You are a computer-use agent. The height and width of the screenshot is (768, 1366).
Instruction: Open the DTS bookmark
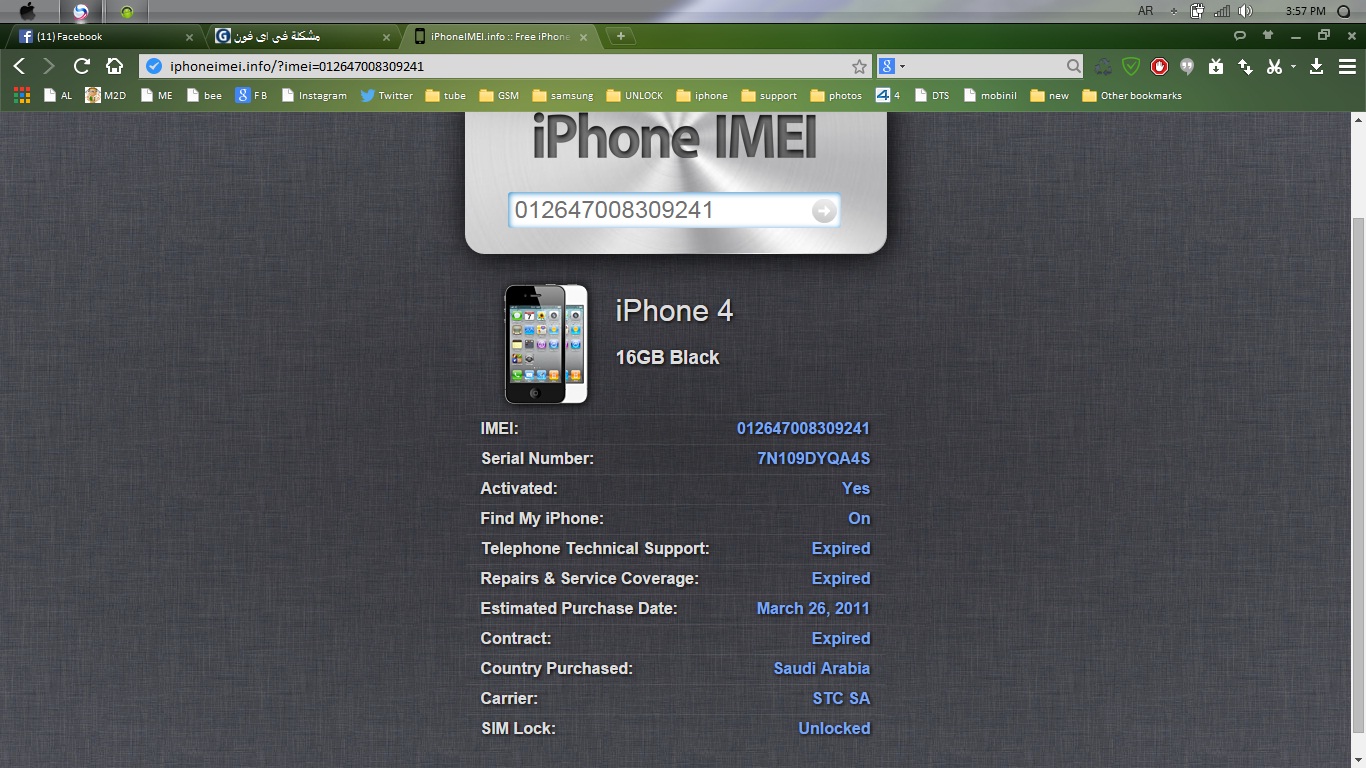click(x=931, y=95)
